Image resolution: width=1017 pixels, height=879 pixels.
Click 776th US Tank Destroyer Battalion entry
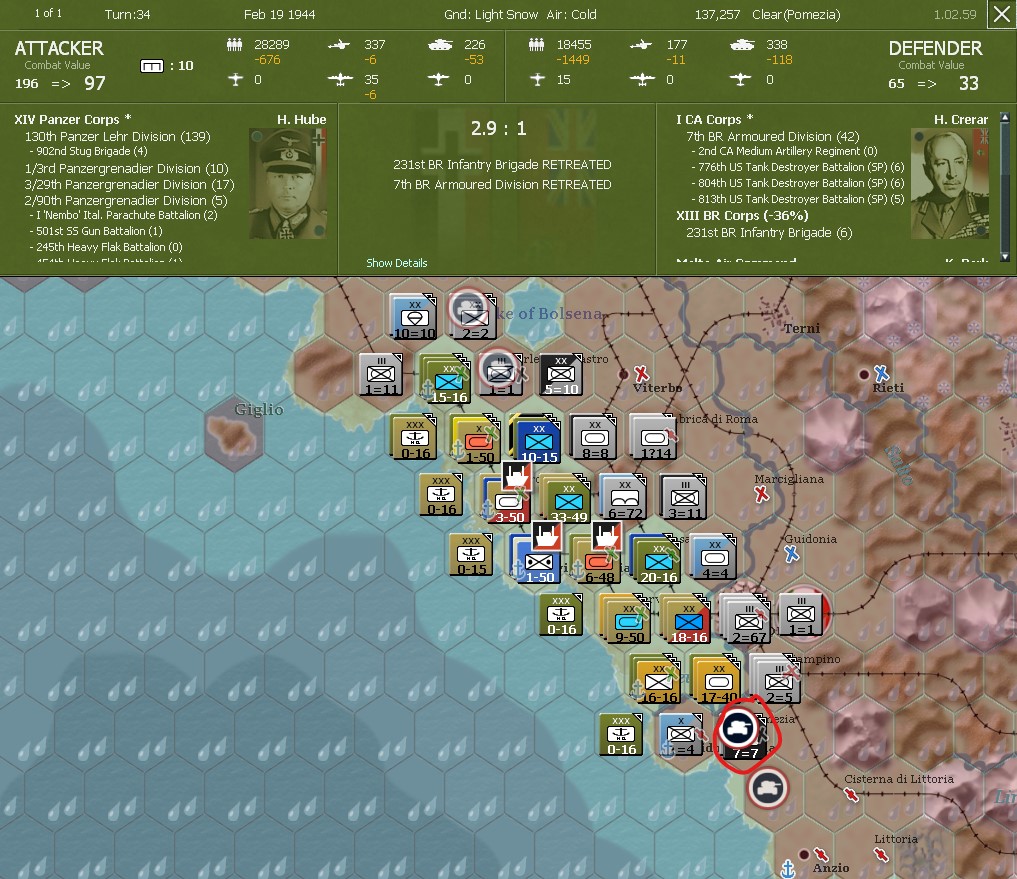tap(798, 167)
